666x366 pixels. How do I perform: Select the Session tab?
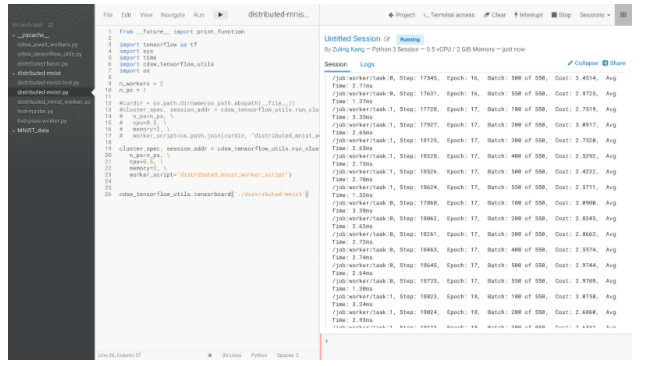click(336, 65)
